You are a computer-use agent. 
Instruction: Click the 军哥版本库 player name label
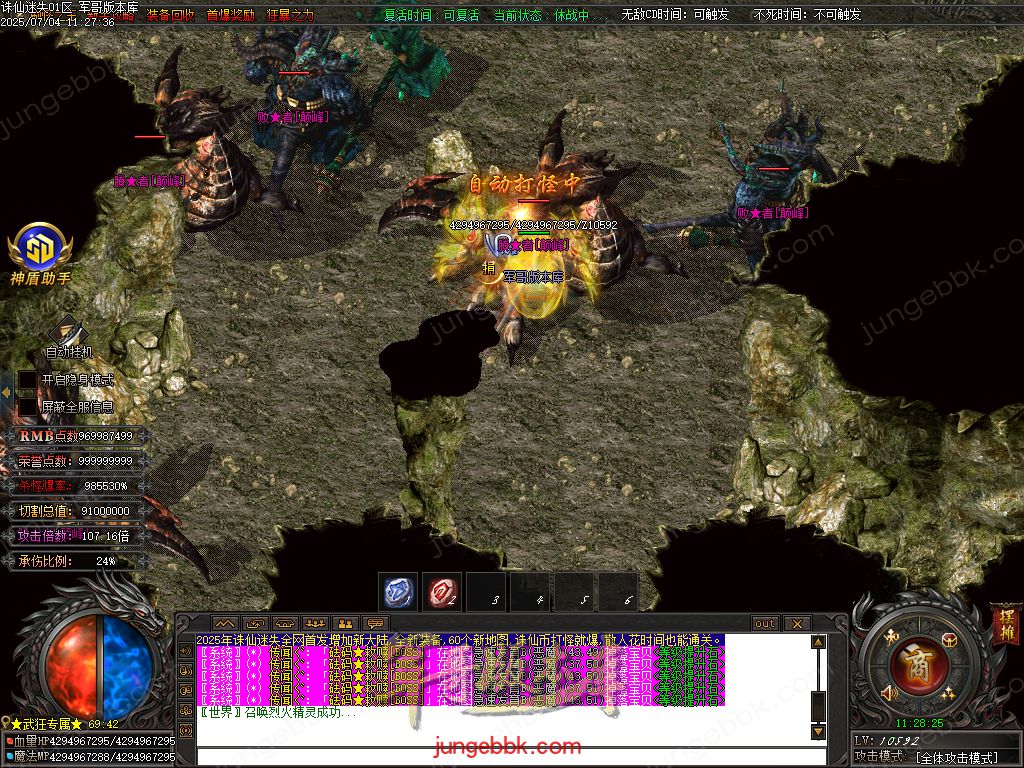(x=533, y=277)
